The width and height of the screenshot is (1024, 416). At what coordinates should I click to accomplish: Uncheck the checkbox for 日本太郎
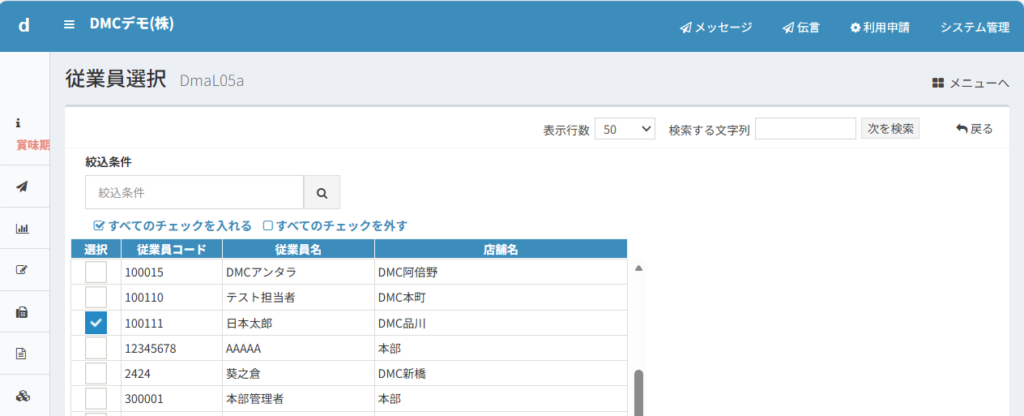pyautogui.click(x=96, y=323)
